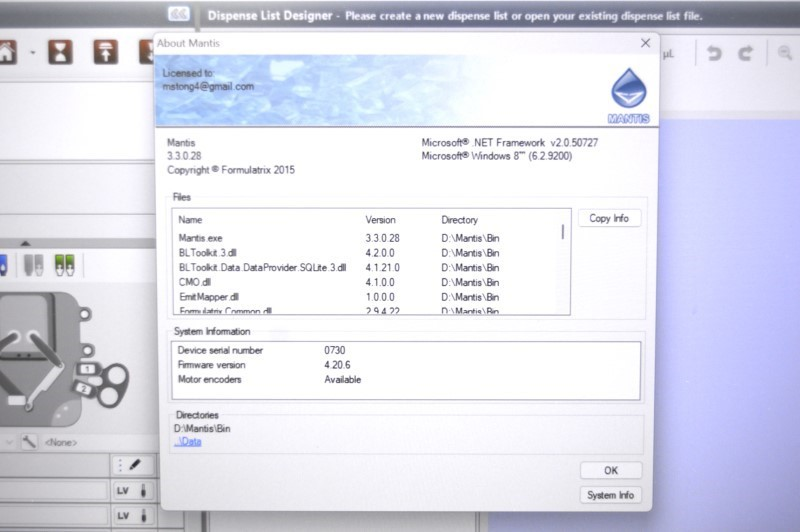Click the Home icon in the main toolbar
Viewport: 800px width, 532px height.
(x=7, y=53)
